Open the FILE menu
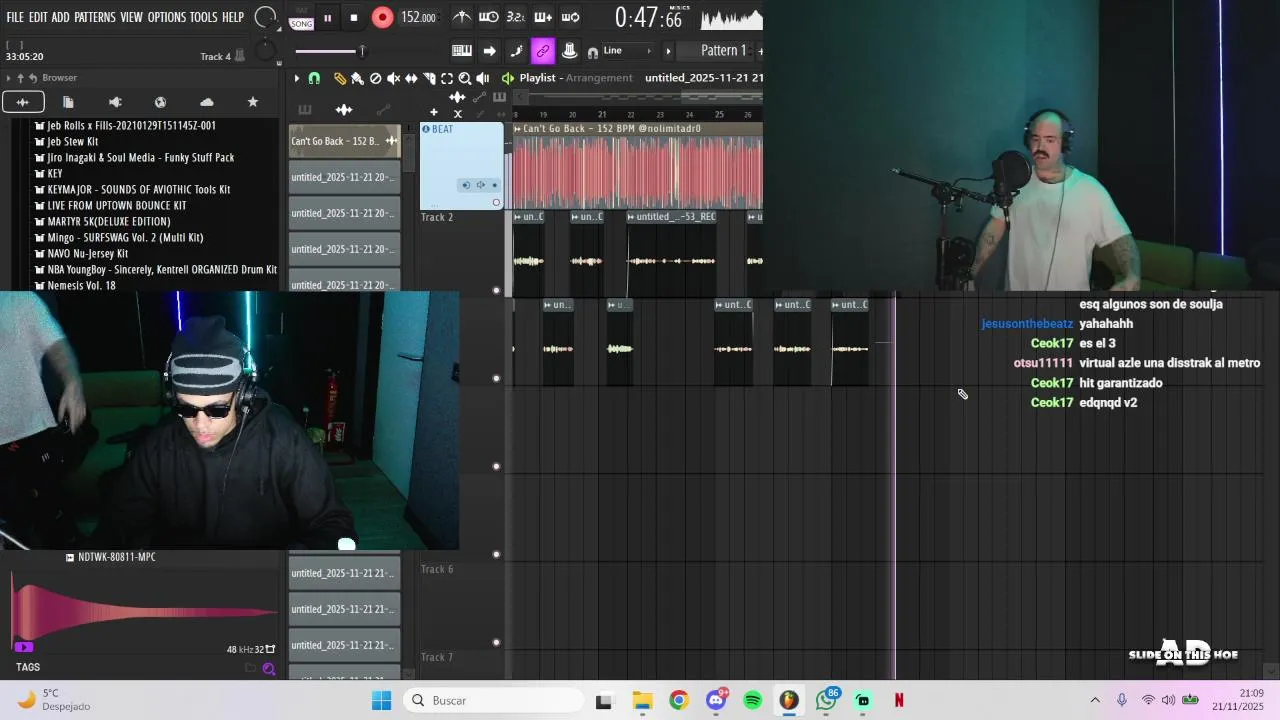Image resolution: width=1280 pixels, height=720 pixels. (15, 17)
